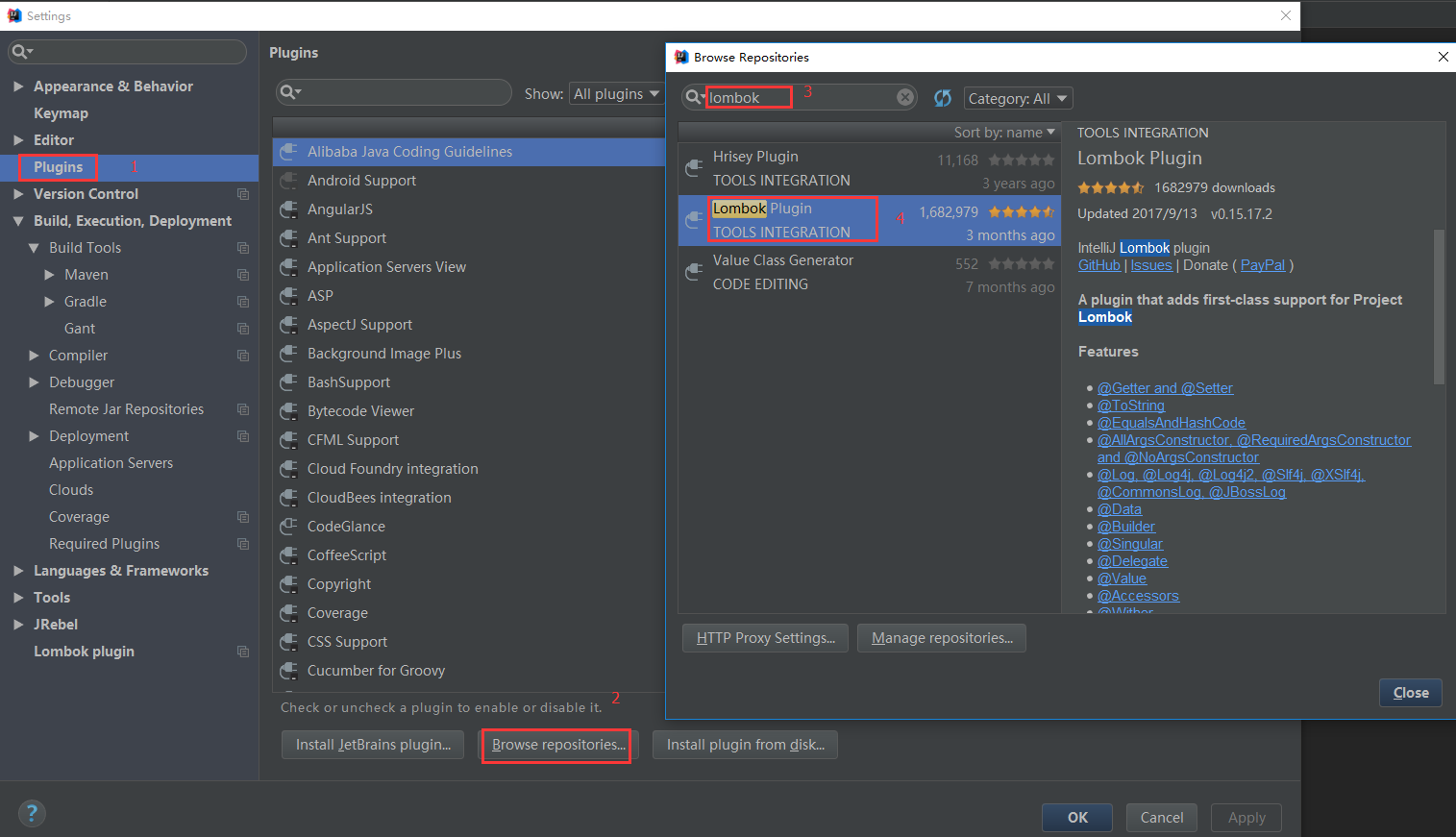Select CSS Support plugin row
1456x837 pixels.
tap(469, 642)
